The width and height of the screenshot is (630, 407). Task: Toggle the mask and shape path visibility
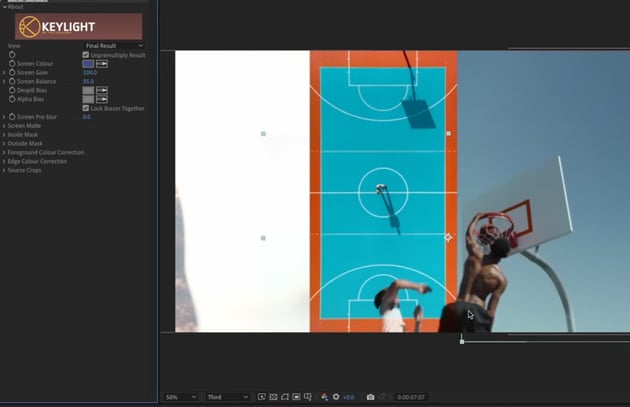click(285, 397)
